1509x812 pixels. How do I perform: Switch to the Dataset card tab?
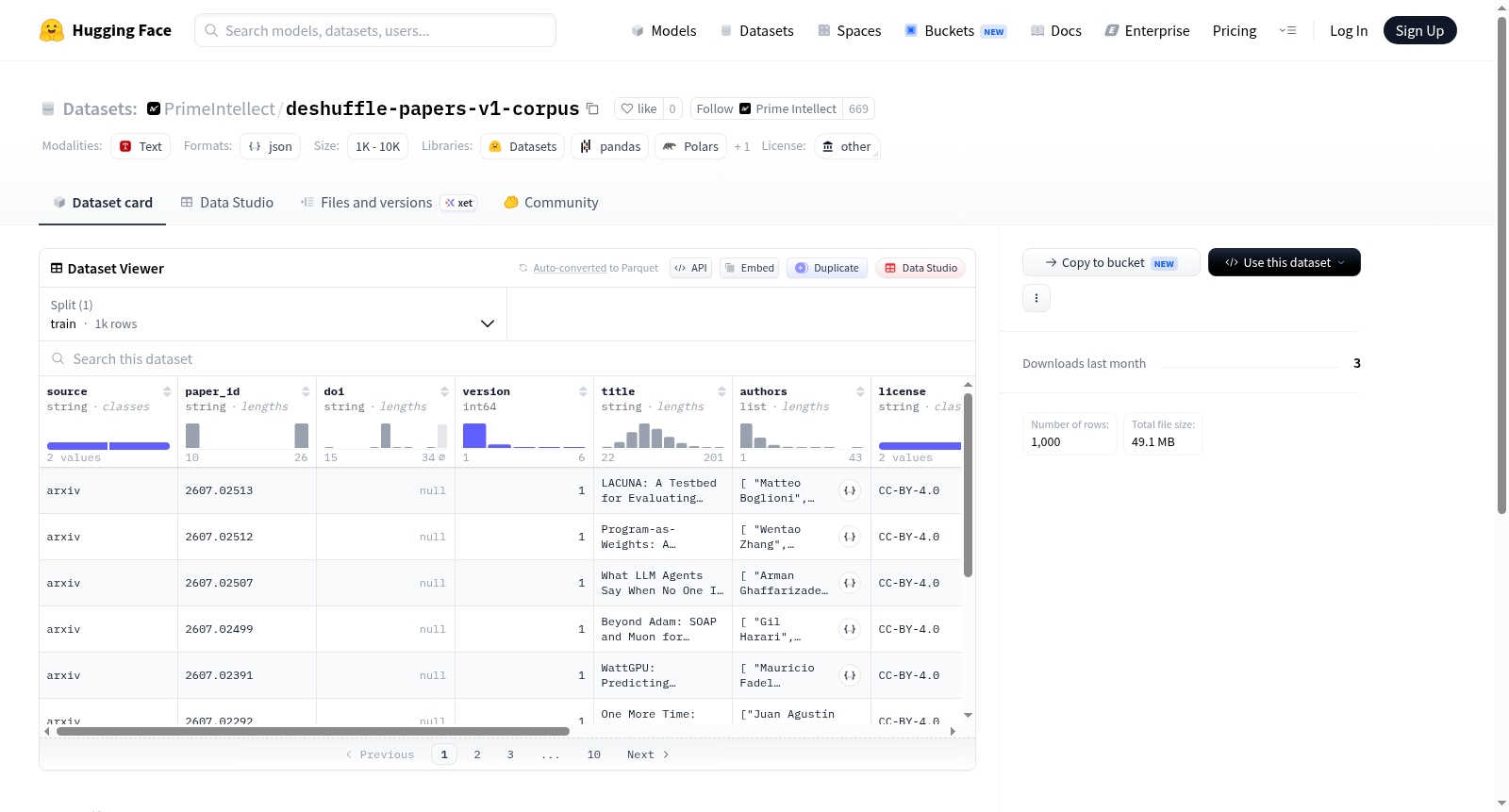pos(102,202)
